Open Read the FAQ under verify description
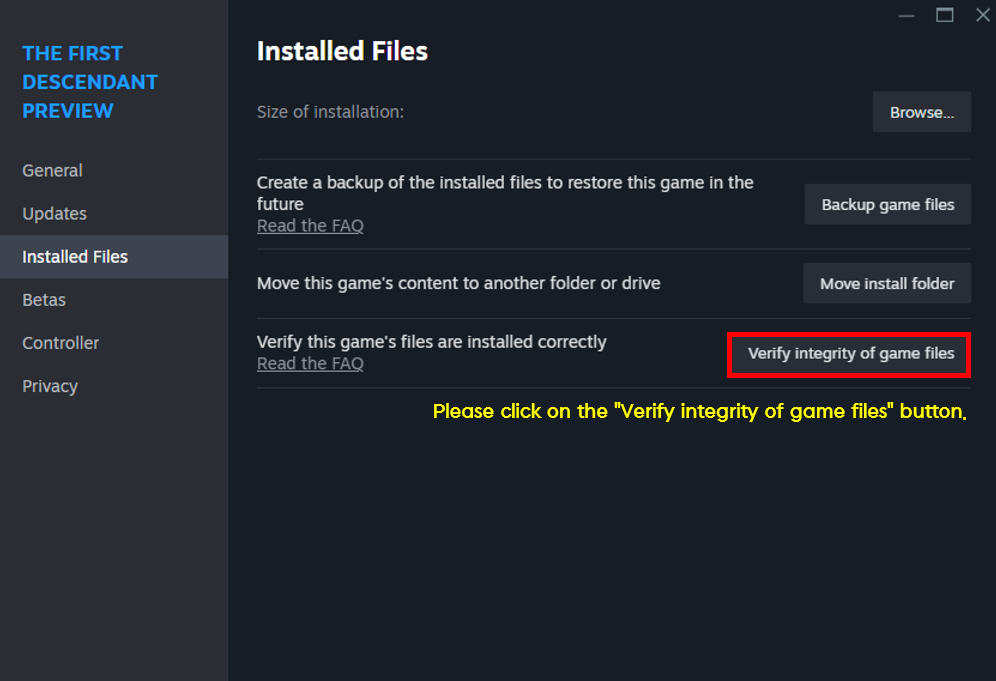This screenshot has height=681, width=996. click(x=310, y=363)
